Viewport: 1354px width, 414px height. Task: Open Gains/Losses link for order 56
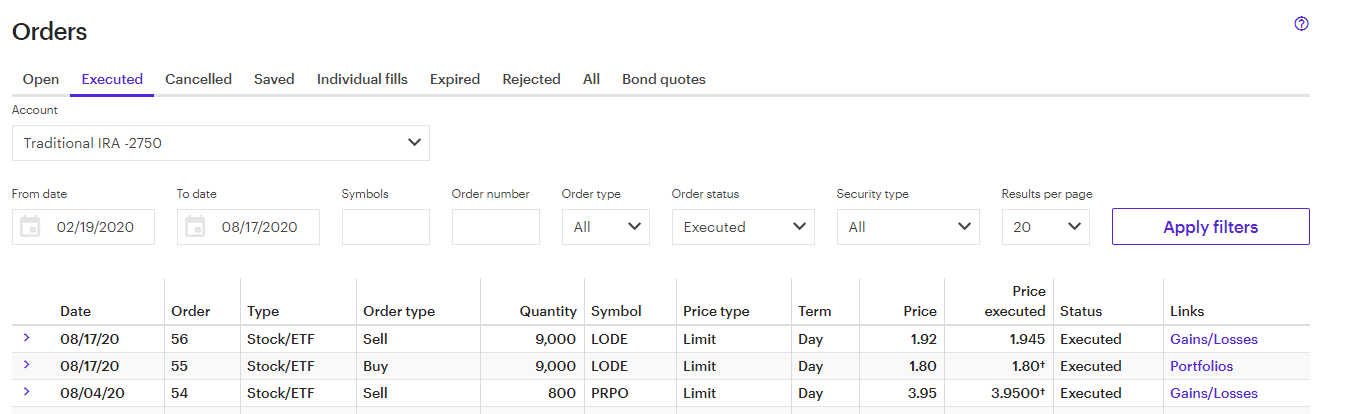pyautogui.click(x=1214, y=339)
